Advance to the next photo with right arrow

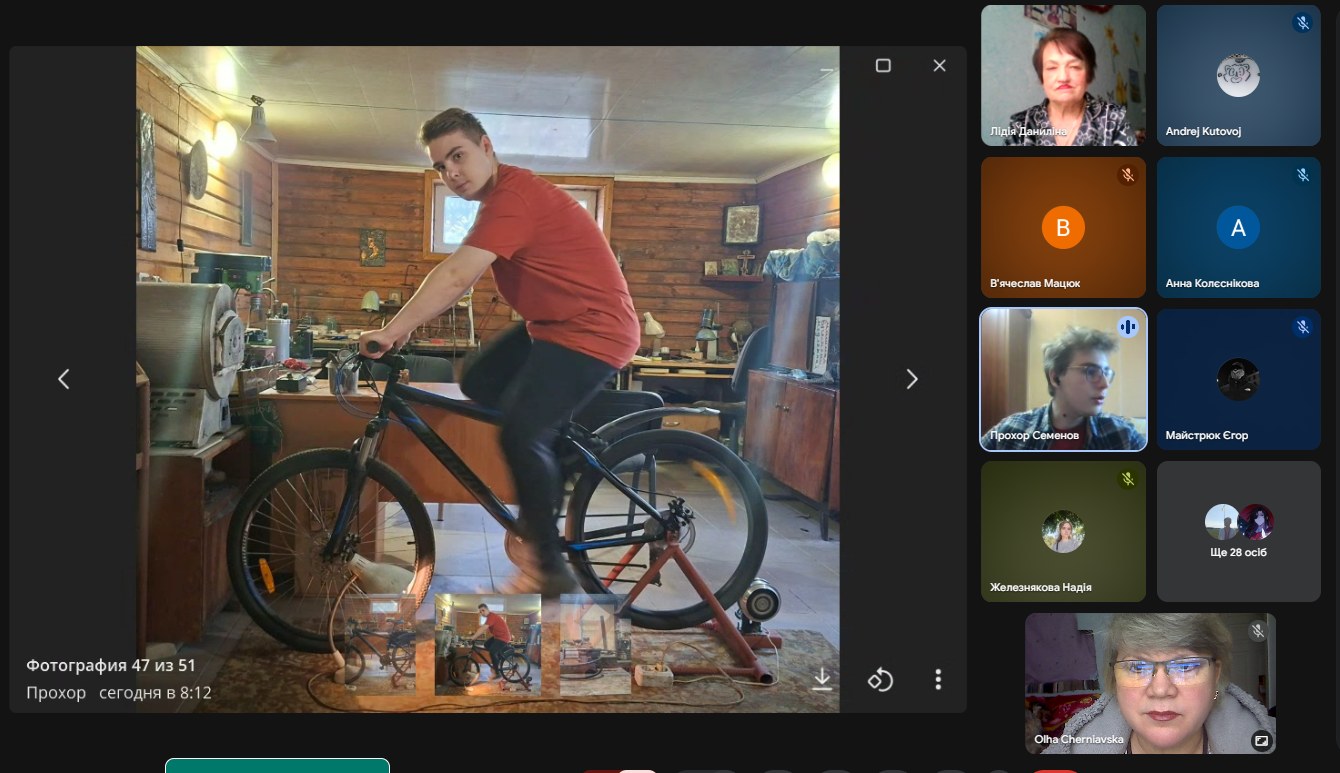tap(911, 379)
